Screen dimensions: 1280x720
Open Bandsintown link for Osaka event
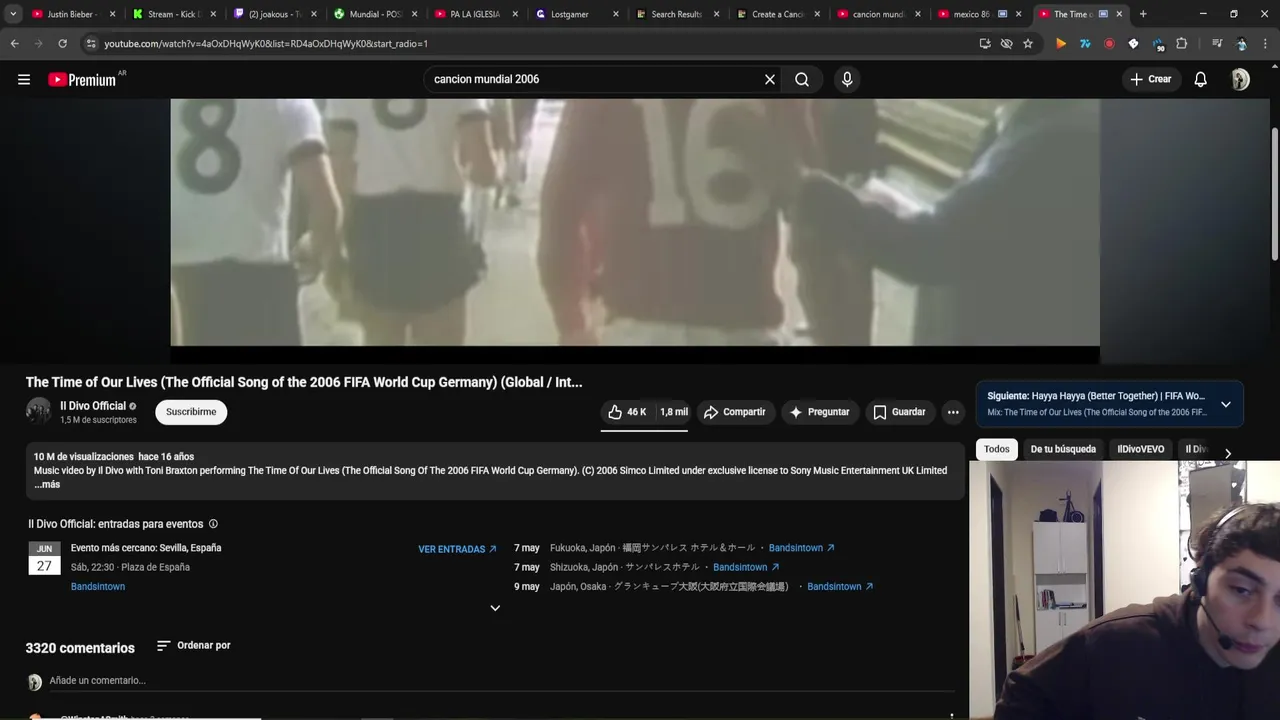coord(840,586)
